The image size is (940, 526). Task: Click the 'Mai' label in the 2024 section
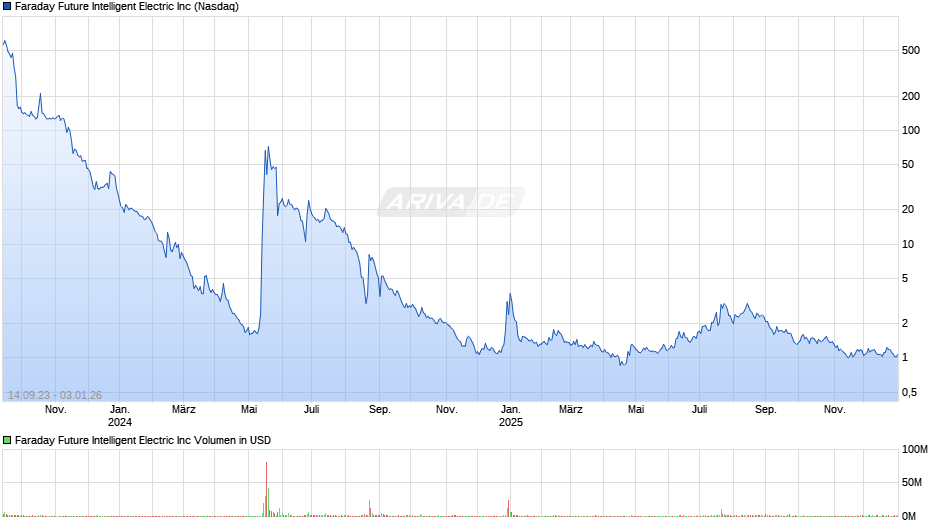249,410
